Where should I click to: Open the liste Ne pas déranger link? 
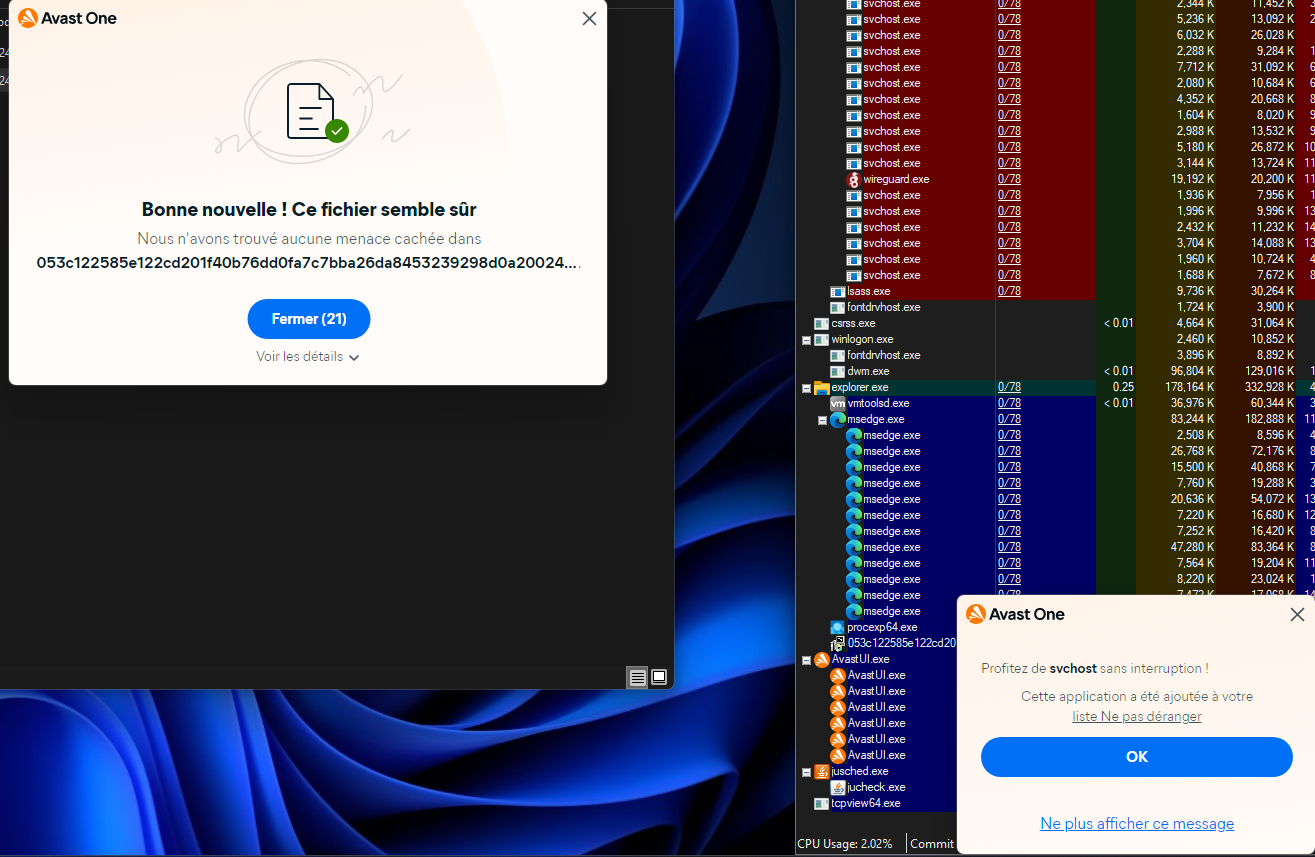(x=1137, y=716)
